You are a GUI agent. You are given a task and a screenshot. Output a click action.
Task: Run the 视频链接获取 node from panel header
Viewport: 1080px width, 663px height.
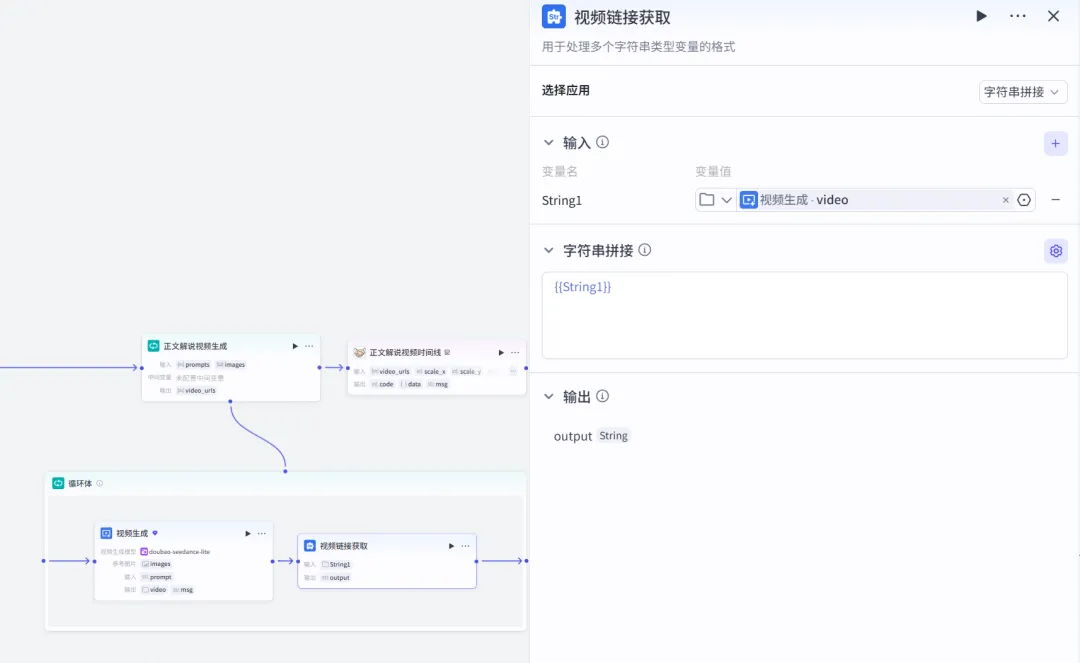(x=981, y=16)
